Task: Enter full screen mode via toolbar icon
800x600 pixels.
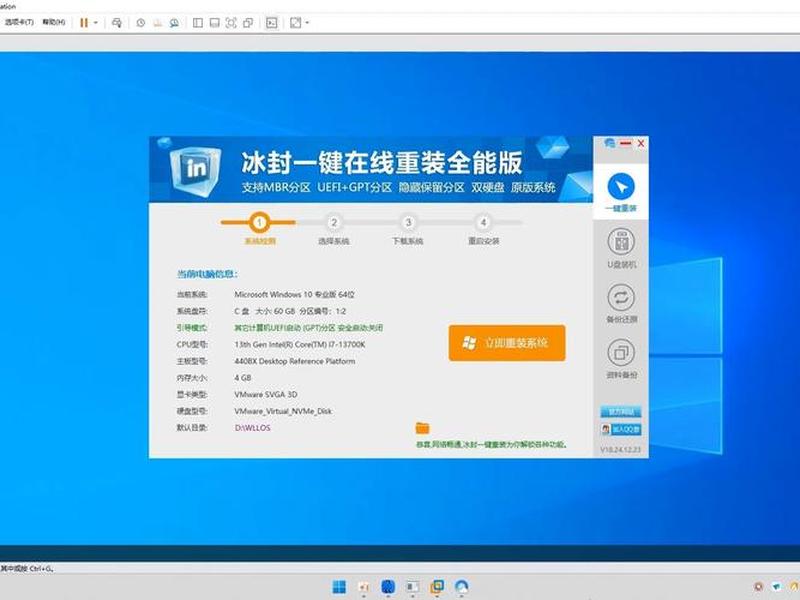Action: [x=231, y=22]
